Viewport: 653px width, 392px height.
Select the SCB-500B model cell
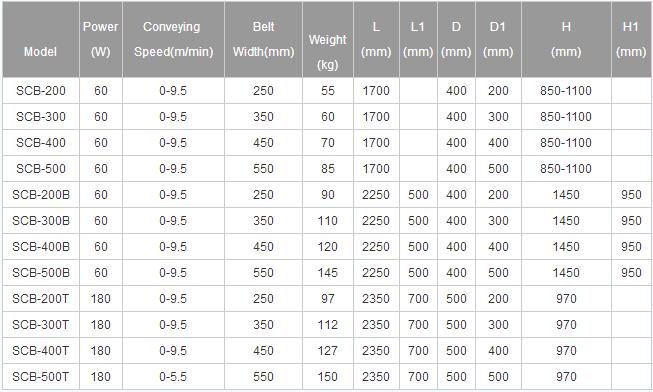click(x=41, y=273)
